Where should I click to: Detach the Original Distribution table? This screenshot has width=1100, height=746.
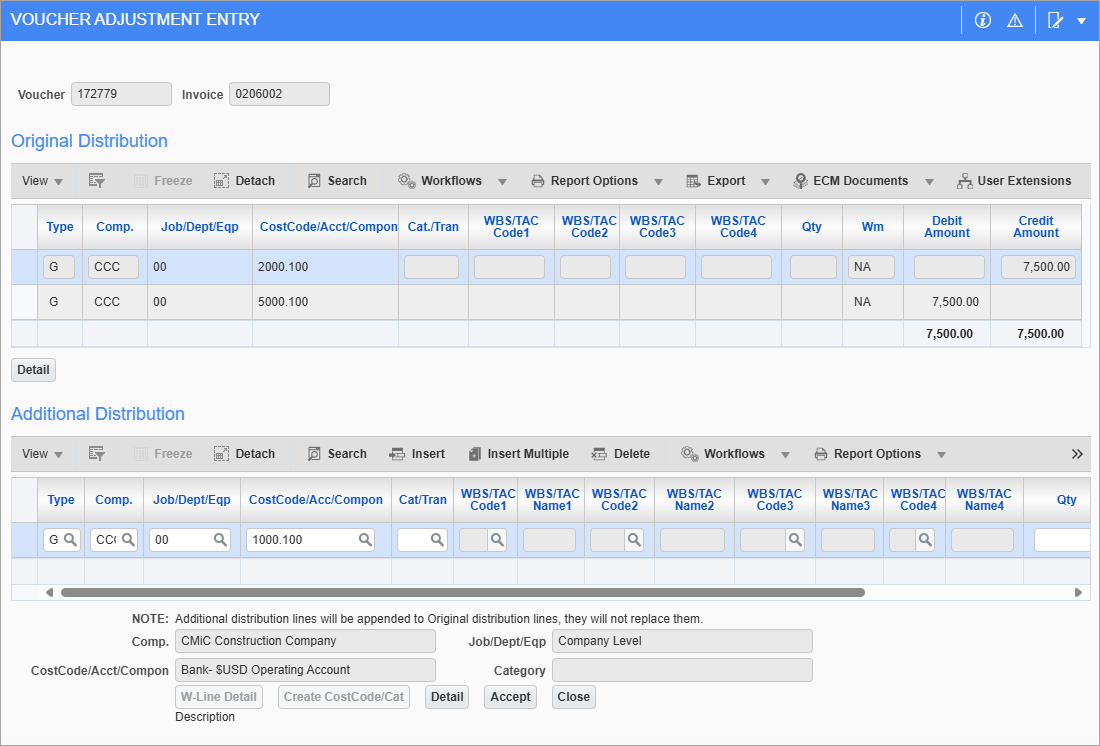click(245, 181)
